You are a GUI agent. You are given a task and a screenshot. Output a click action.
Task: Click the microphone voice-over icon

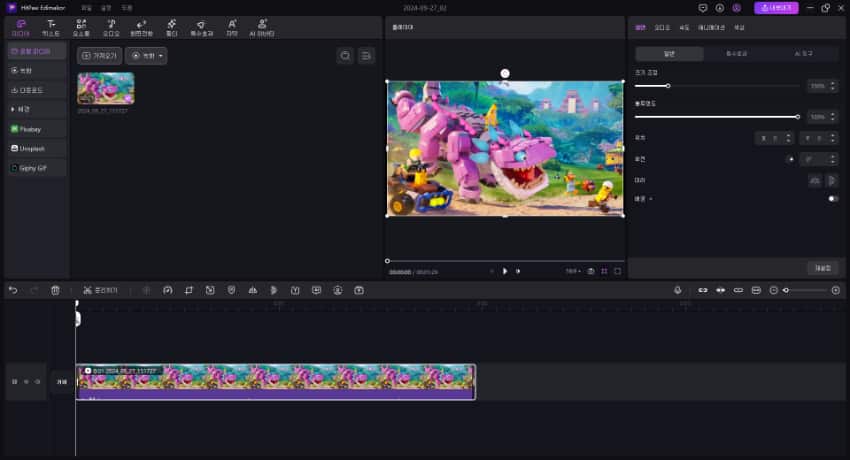pyautogui.click(x=677, y=290)
